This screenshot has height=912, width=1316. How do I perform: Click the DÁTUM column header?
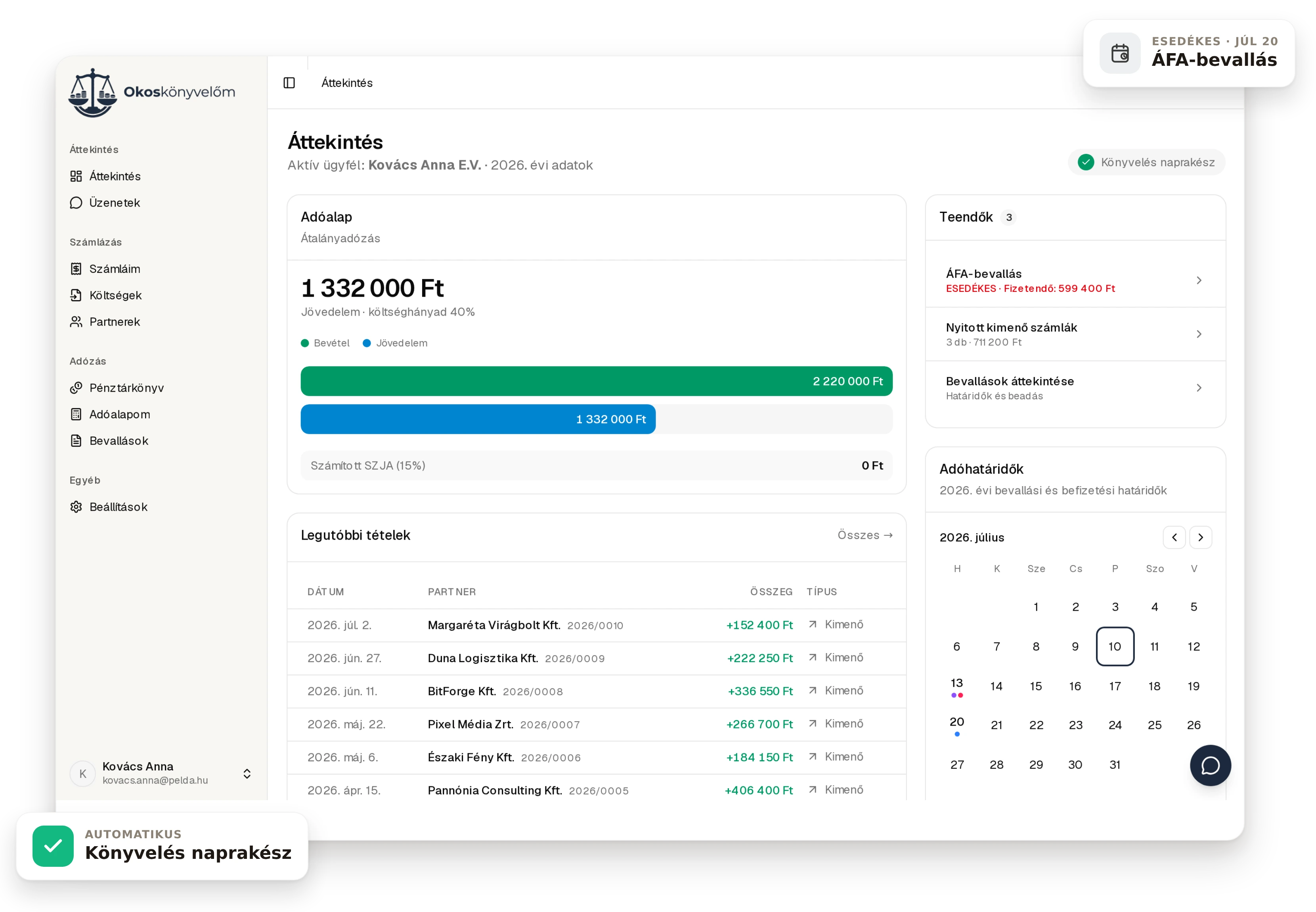[x=325, y=592]
